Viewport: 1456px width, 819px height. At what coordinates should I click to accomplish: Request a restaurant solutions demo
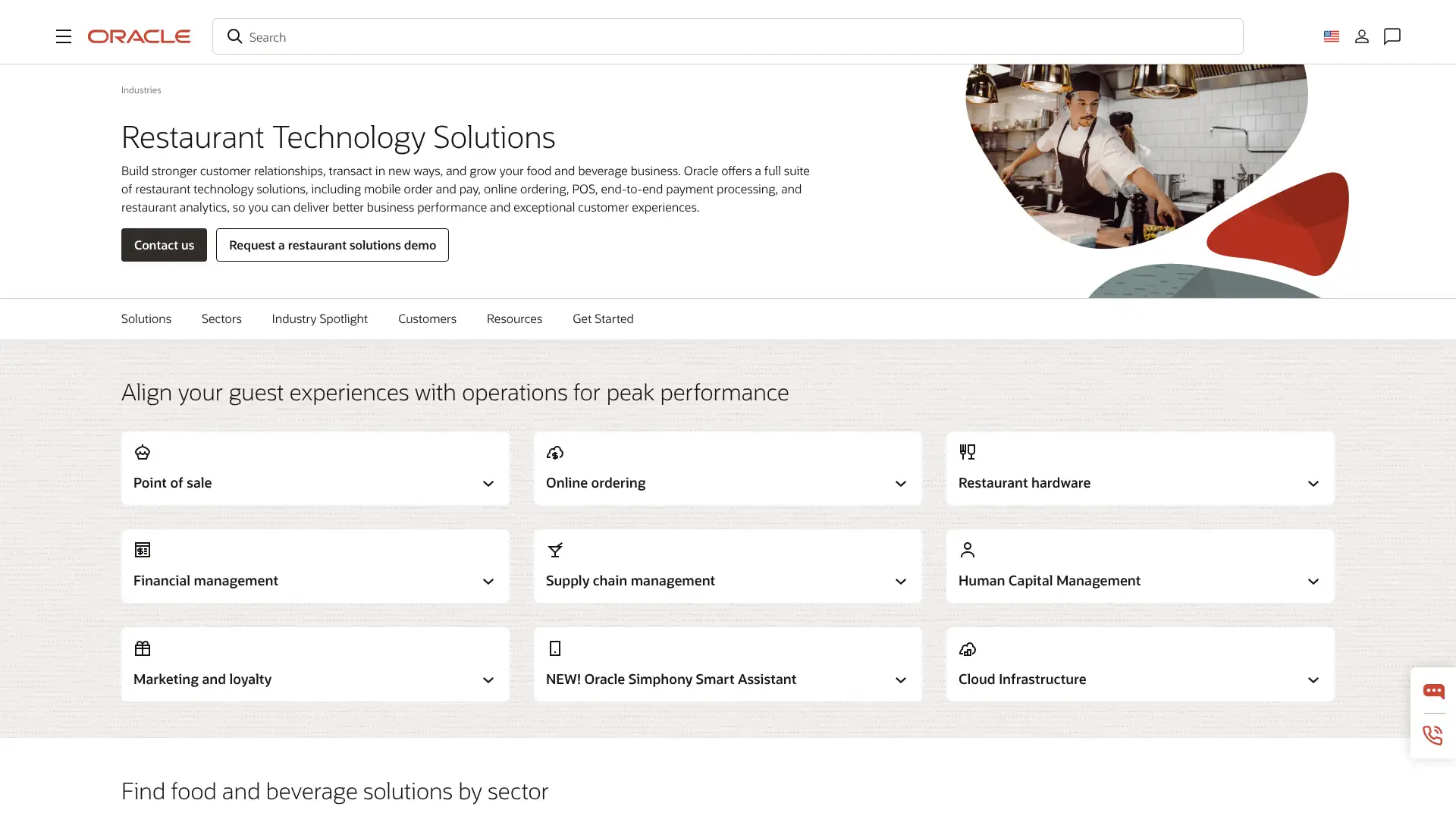click(x=332, y=245)
